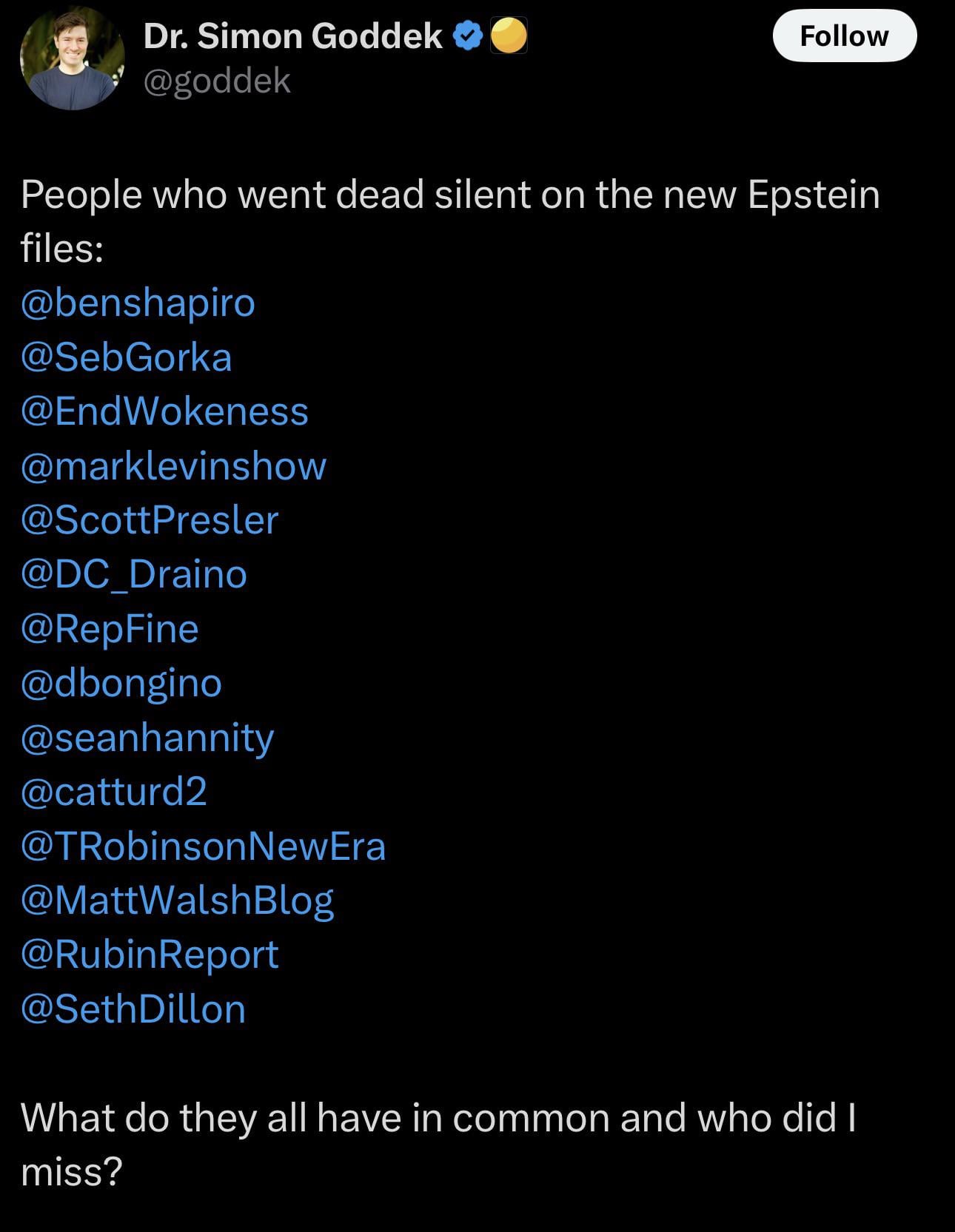
Task: Open the Dr. Simon Goddek display name
Action: [x=292, y=36]
